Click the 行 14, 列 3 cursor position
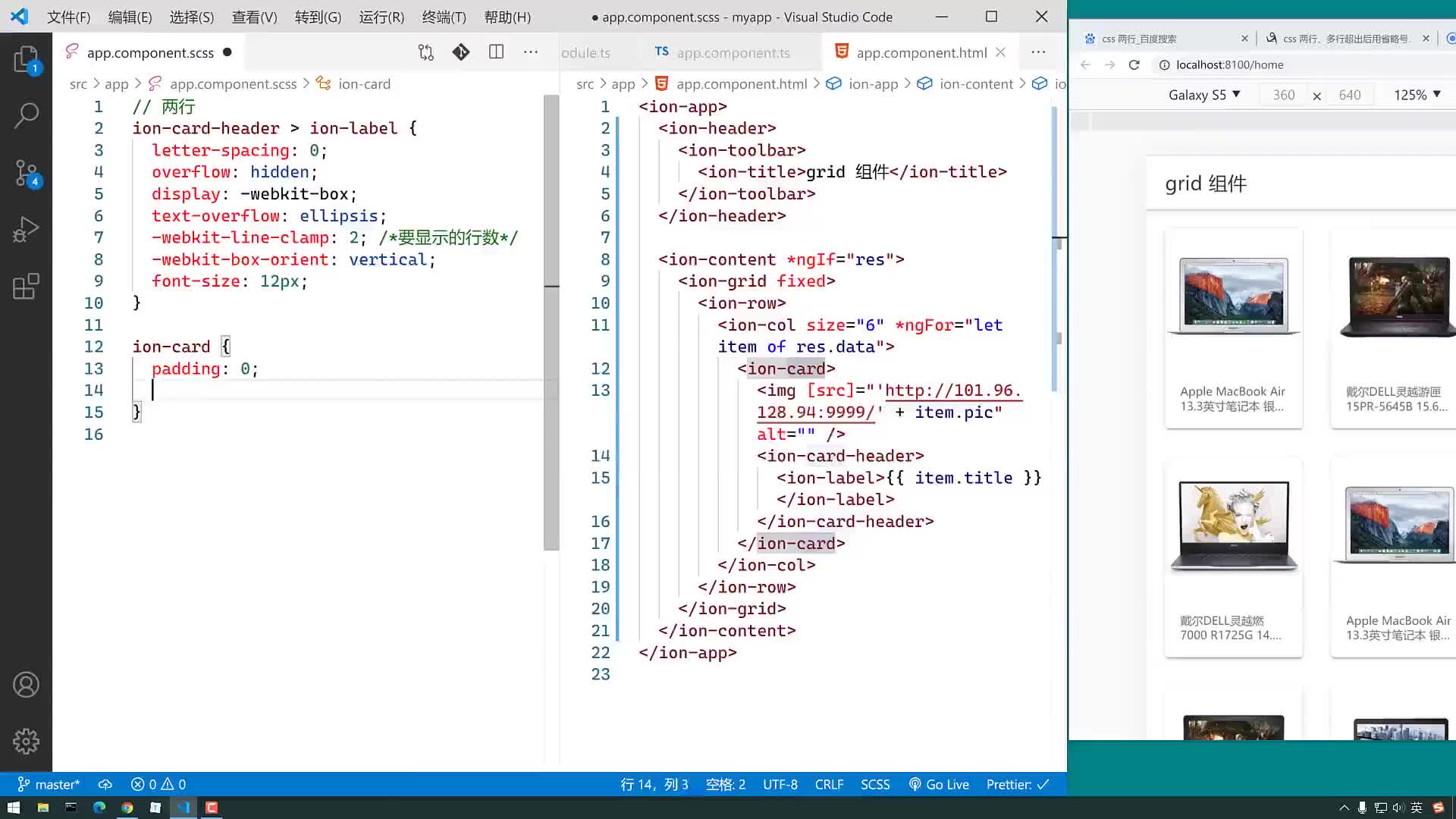This screenshot has width=1456, height=819. point(654,784)
